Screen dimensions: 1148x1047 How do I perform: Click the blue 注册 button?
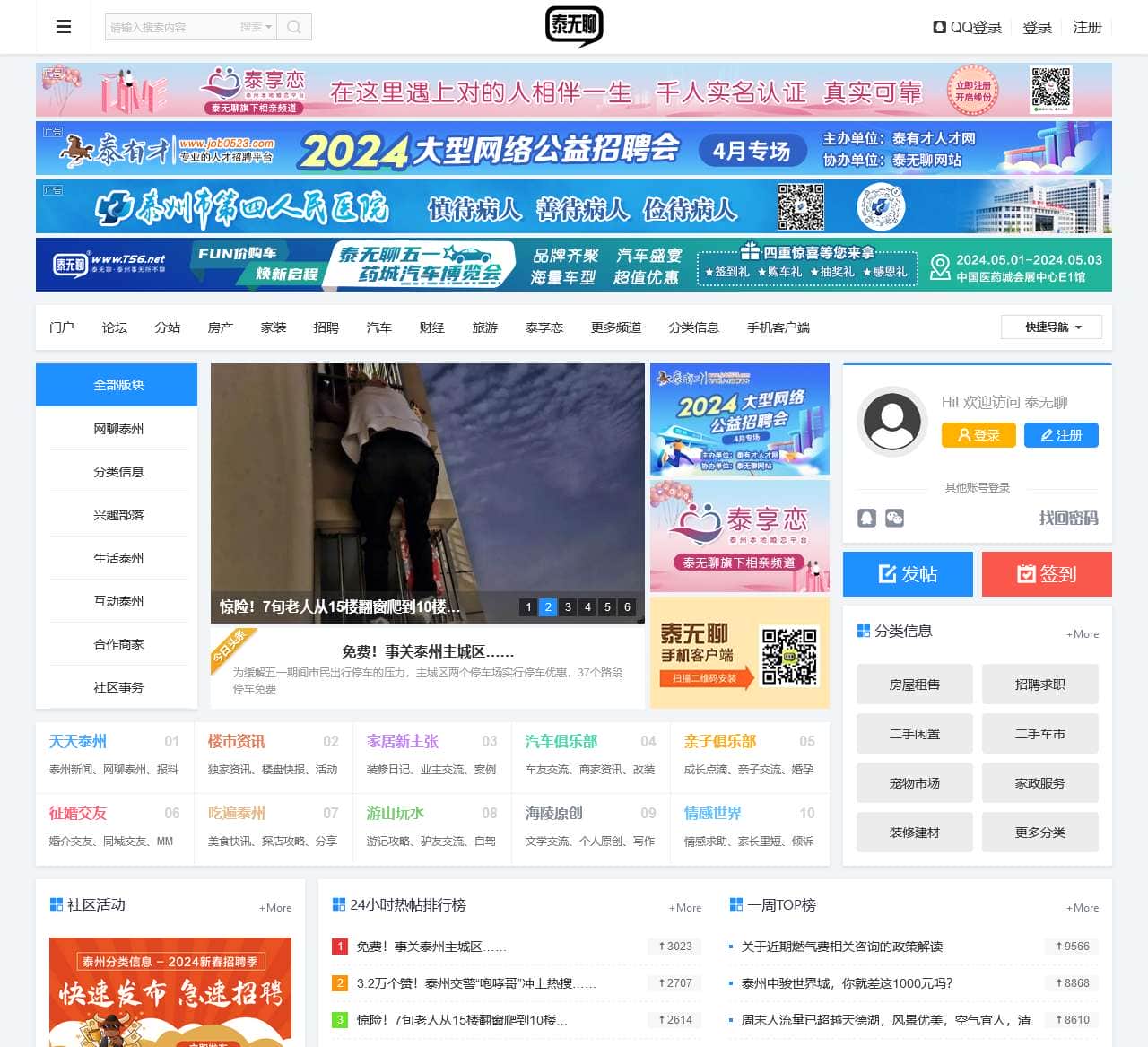pos(1061,435)
